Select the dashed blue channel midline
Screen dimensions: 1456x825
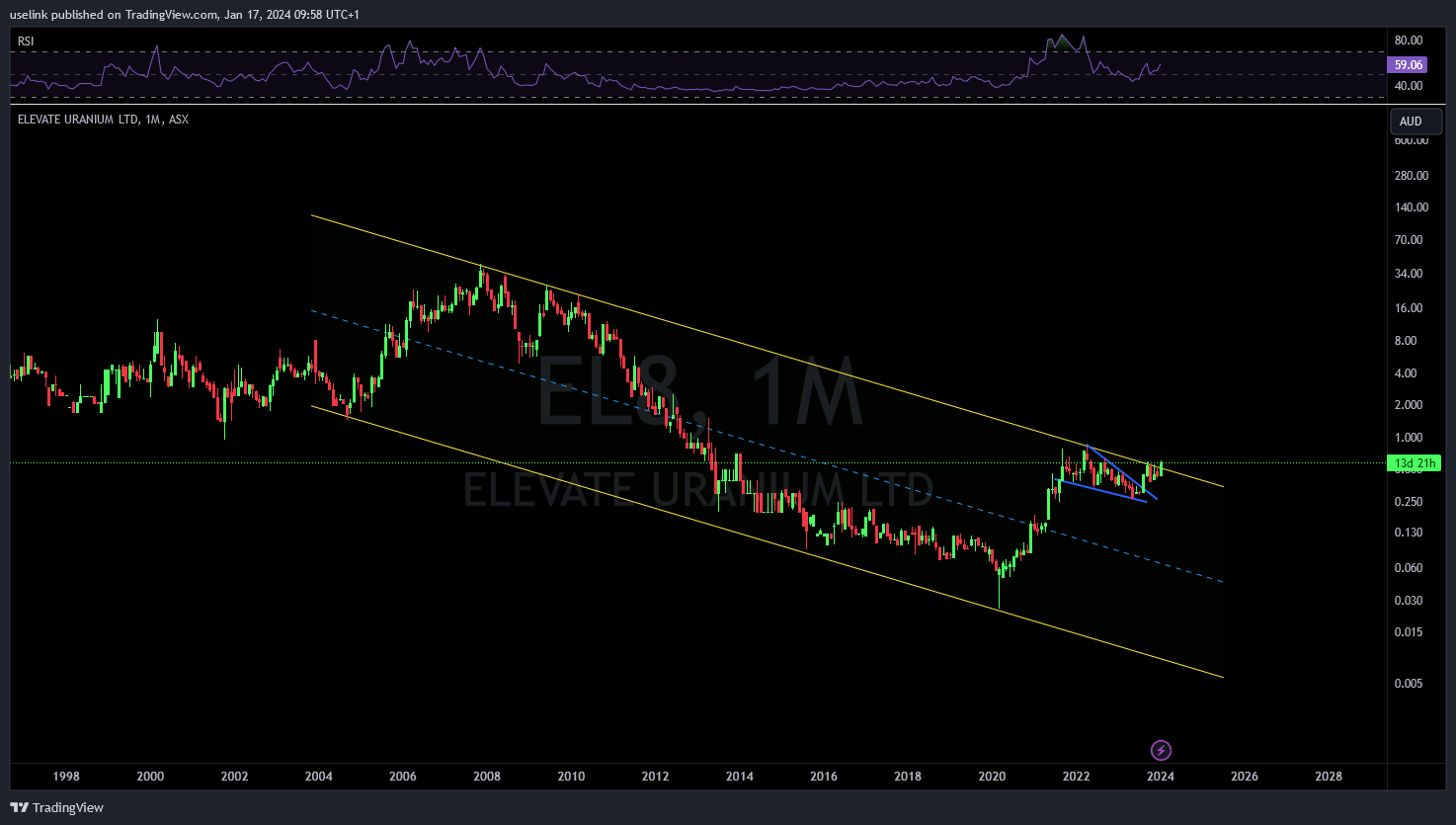coord(768,447)
